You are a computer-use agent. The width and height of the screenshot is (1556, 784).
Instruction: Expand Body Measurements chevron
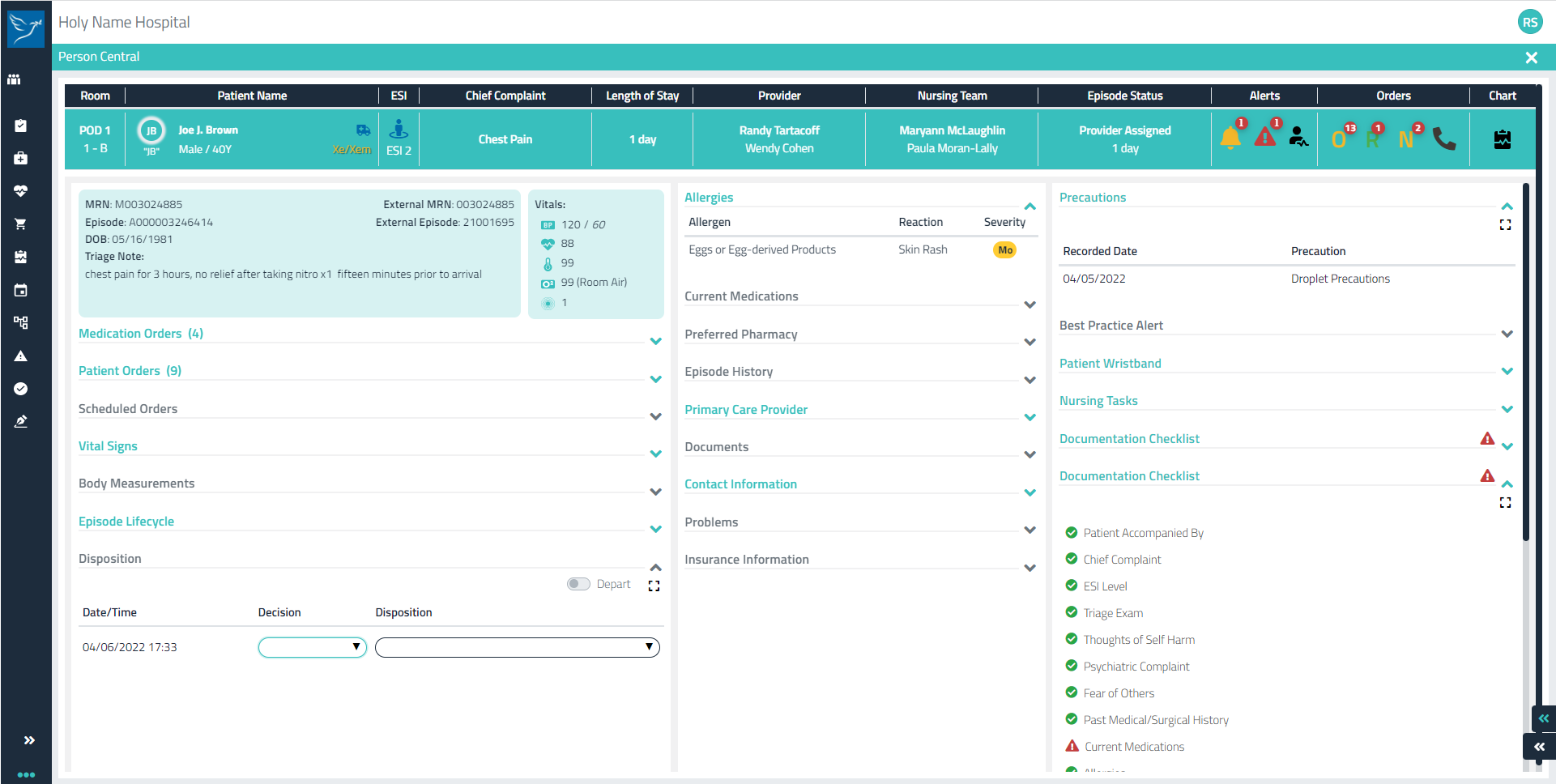[656, 492]
